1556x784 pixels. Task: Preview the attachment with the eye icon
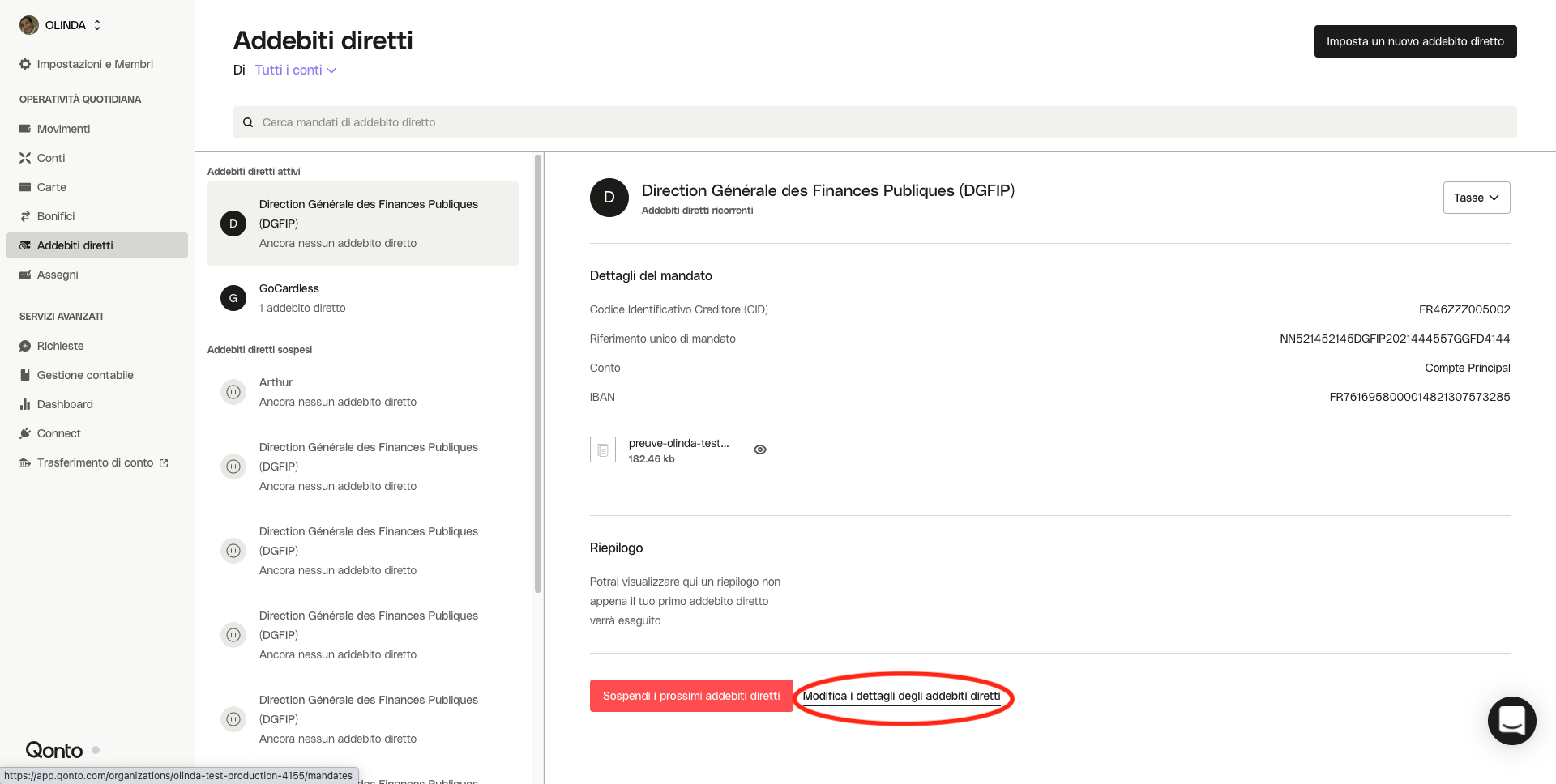pos(760,450)
